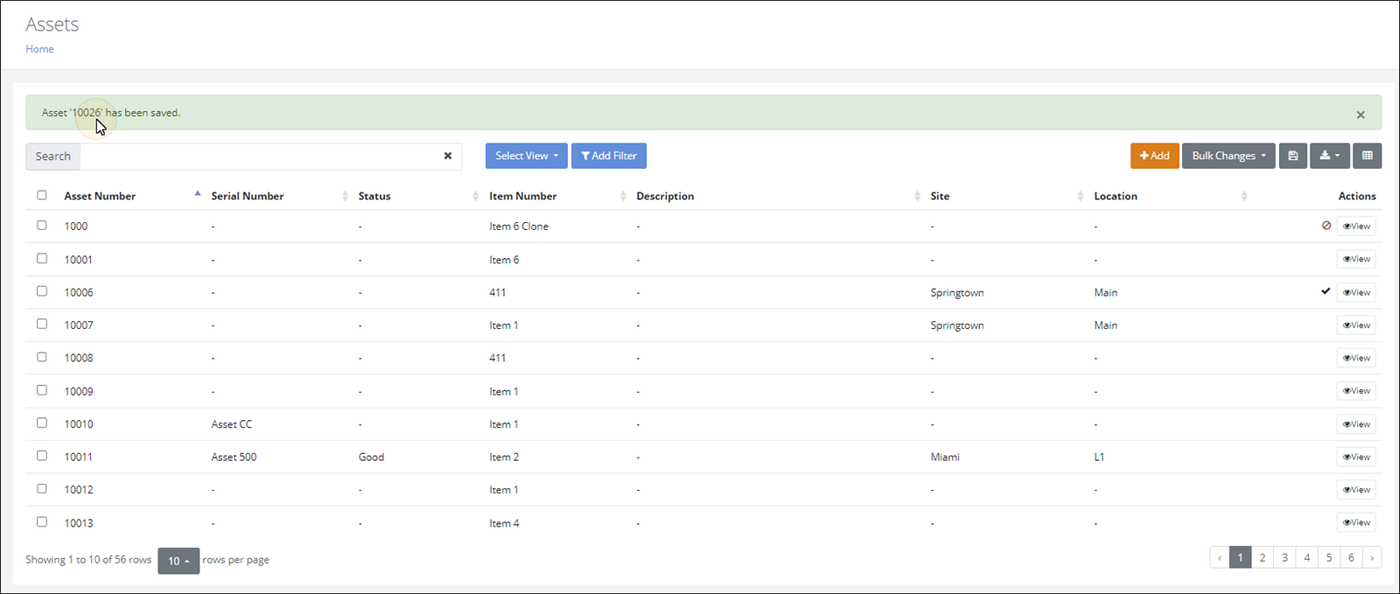Go to previous page arrow
This screenshot has width=1400, height=594.
(x=1219, y=558)
